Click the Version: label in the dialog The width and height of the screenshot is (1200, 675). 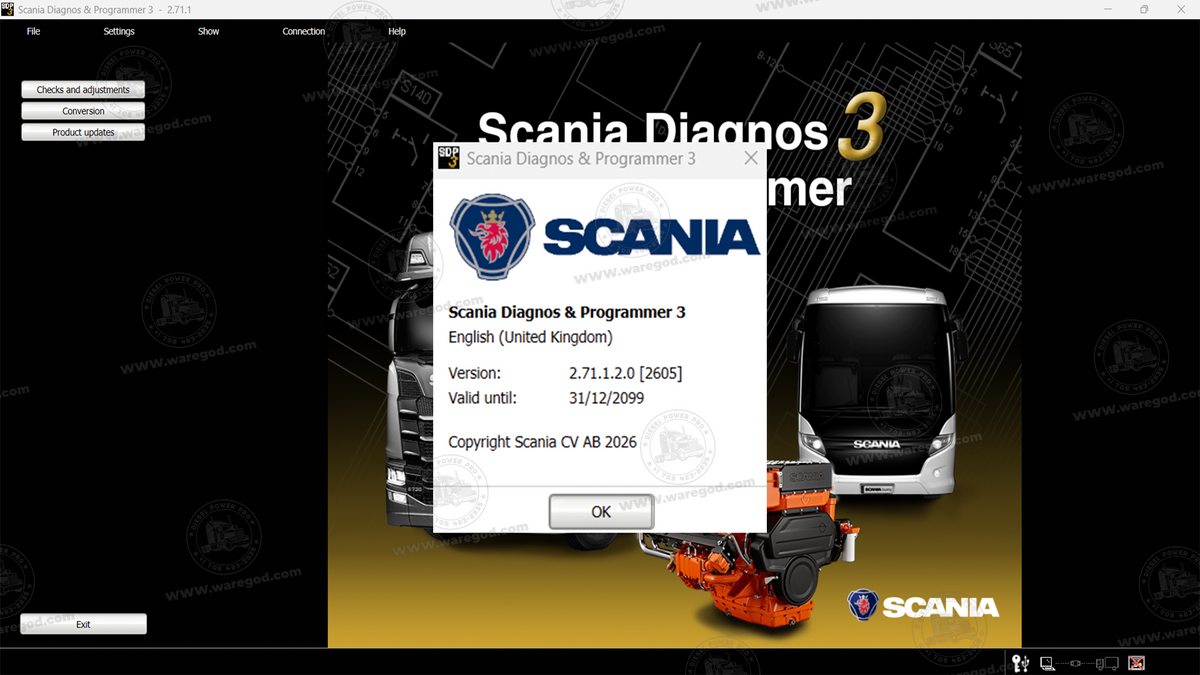(474, 373)
